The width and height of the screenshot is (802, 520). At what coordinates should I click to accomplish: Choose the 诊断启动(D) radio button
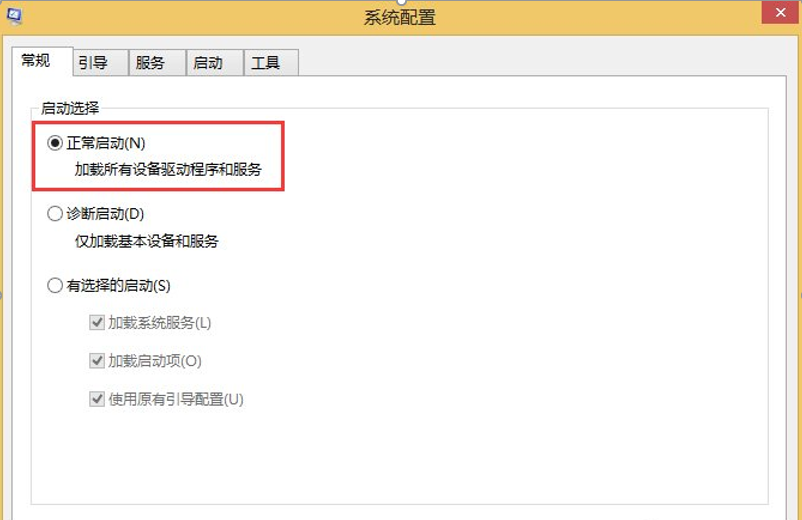point(55,214)
